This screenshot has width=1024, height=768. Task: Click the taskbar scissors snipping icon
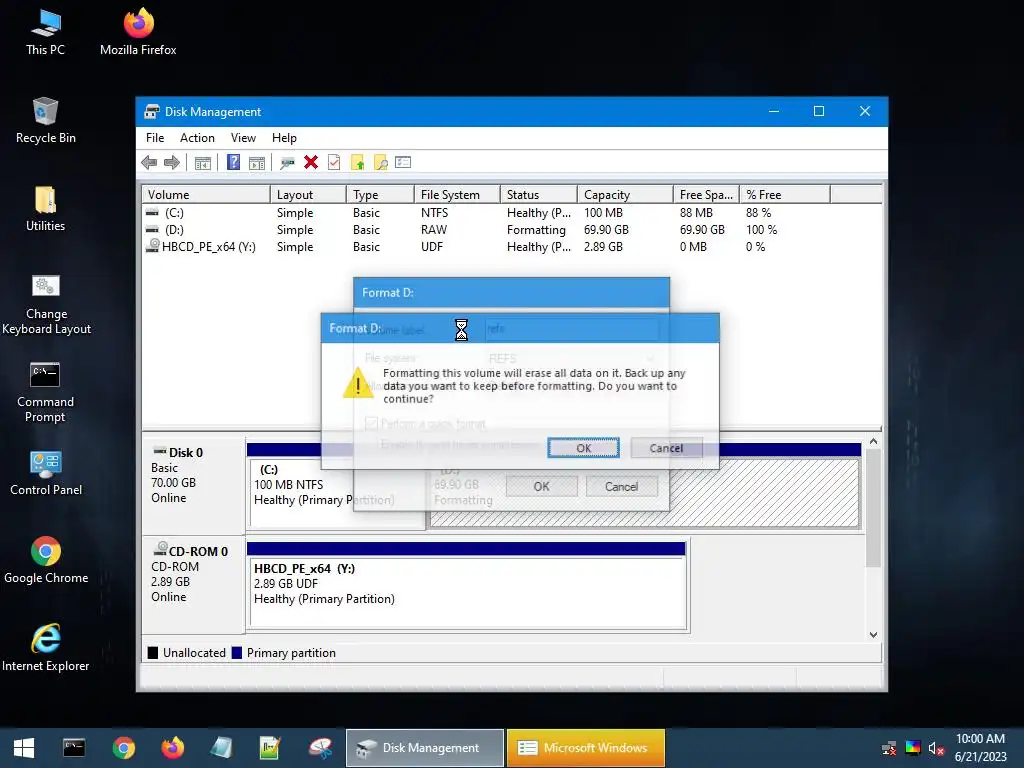point(320,748)
